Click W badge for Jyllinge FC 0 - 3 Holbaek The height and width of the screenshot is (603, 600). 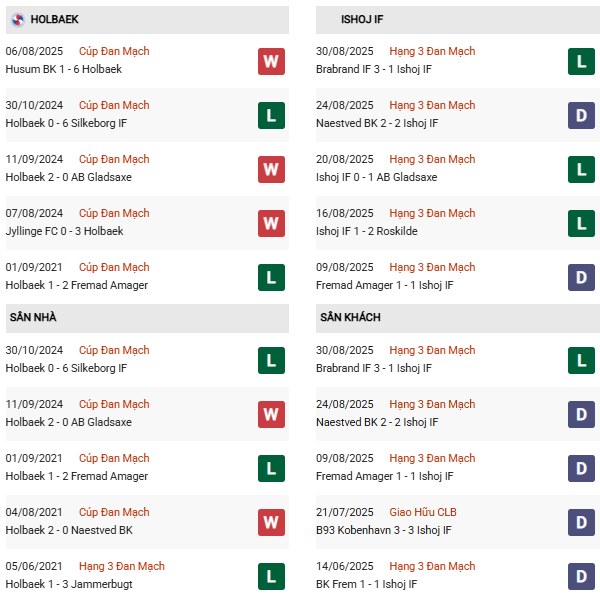coord(271,223)
